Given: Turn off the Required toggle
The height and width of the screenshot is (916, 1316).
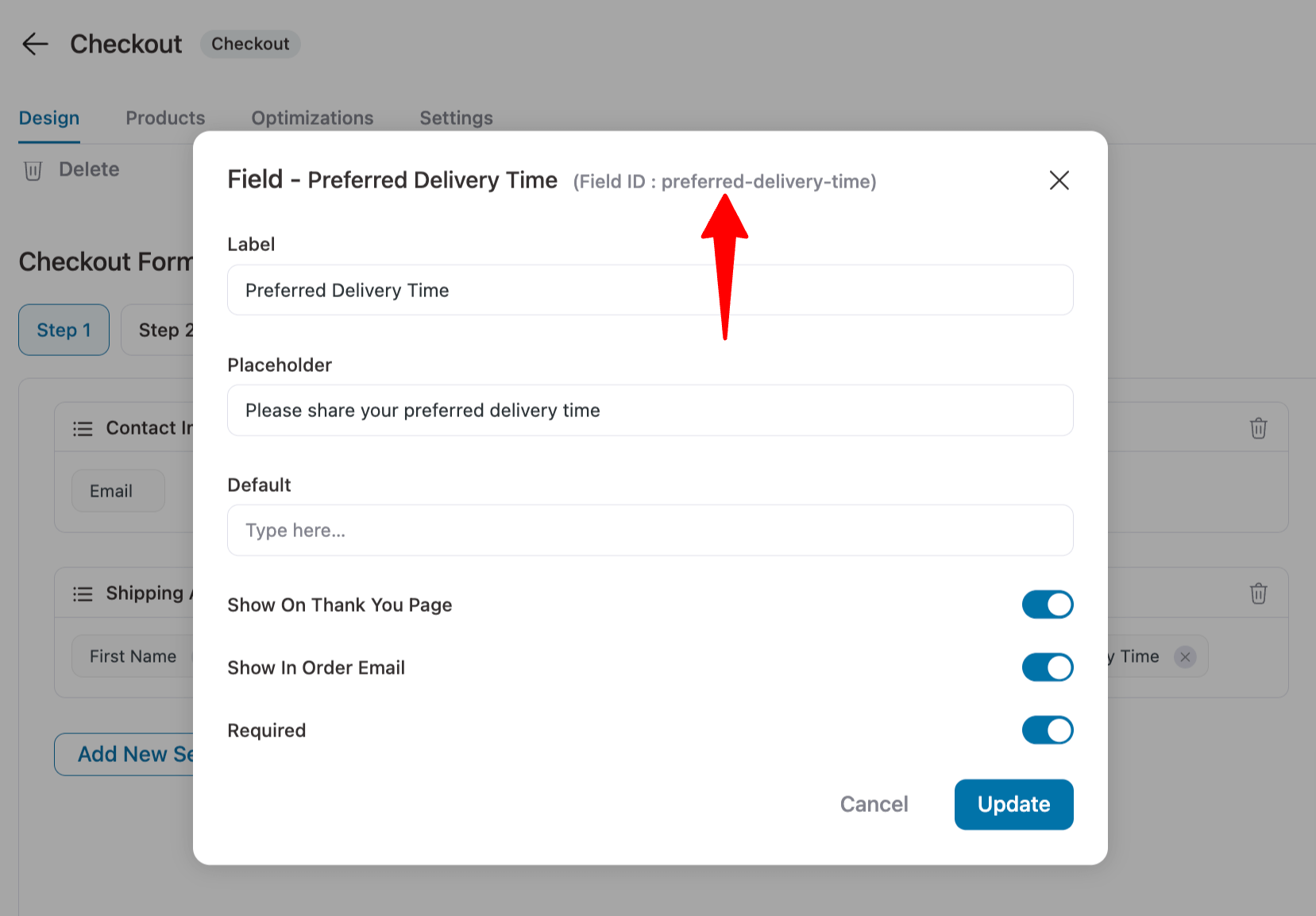Looking at the screenshot, I should tap(1048, 730).
